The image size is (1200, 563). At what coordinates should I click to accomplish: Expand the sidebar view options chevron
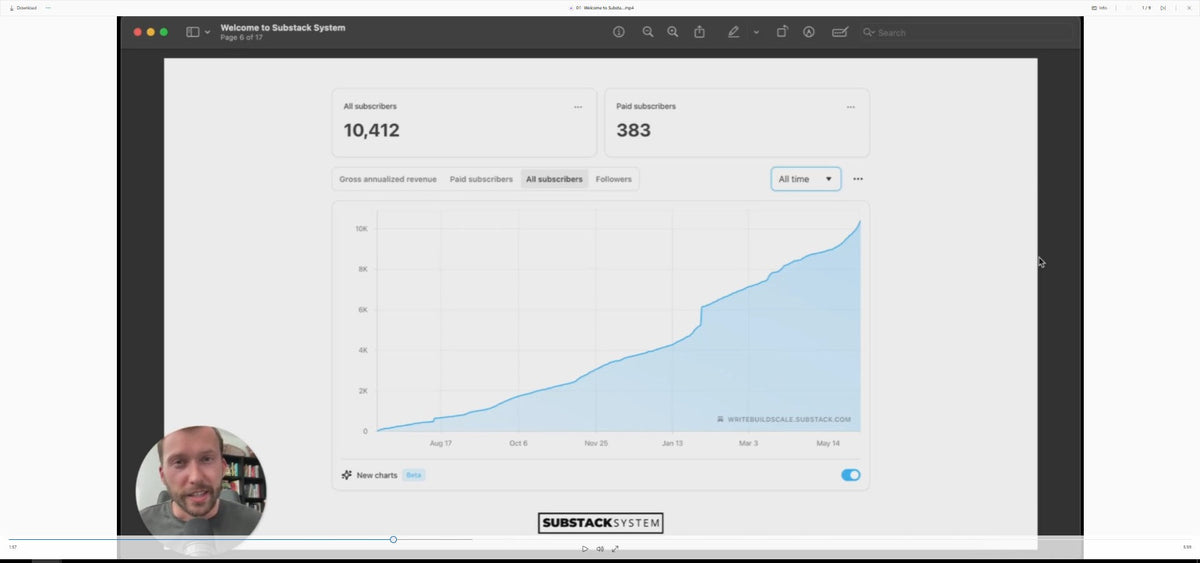coord(207,32)
